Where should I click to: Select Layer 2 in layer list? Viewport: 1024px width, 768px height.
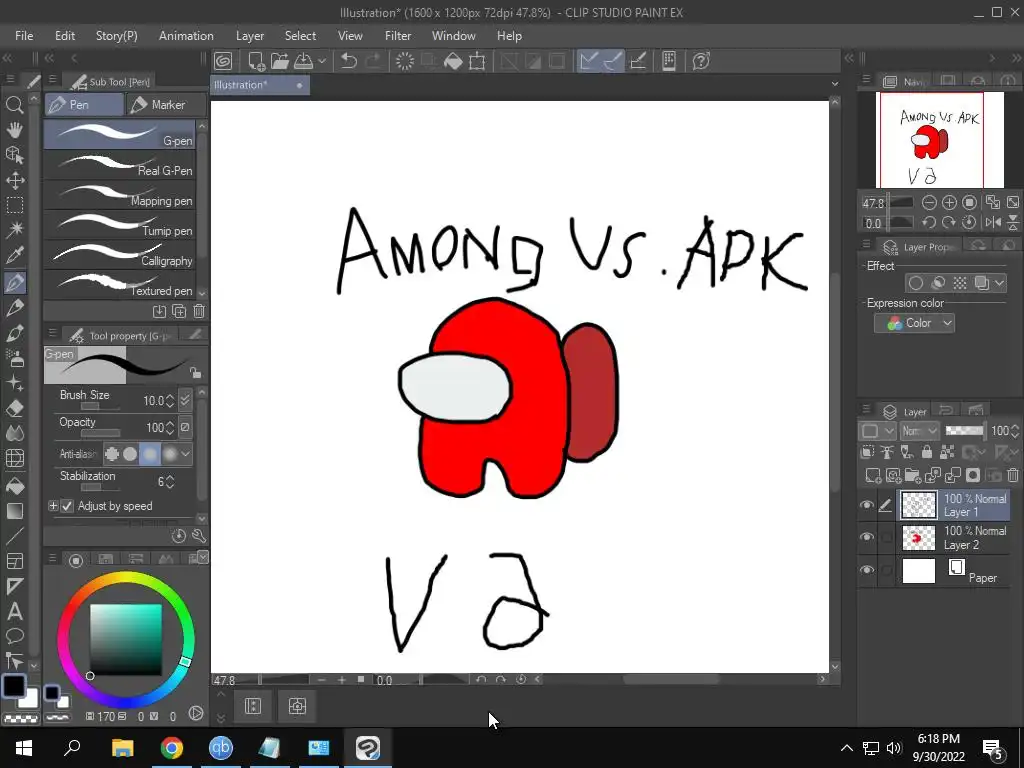(x=954, y=537)
